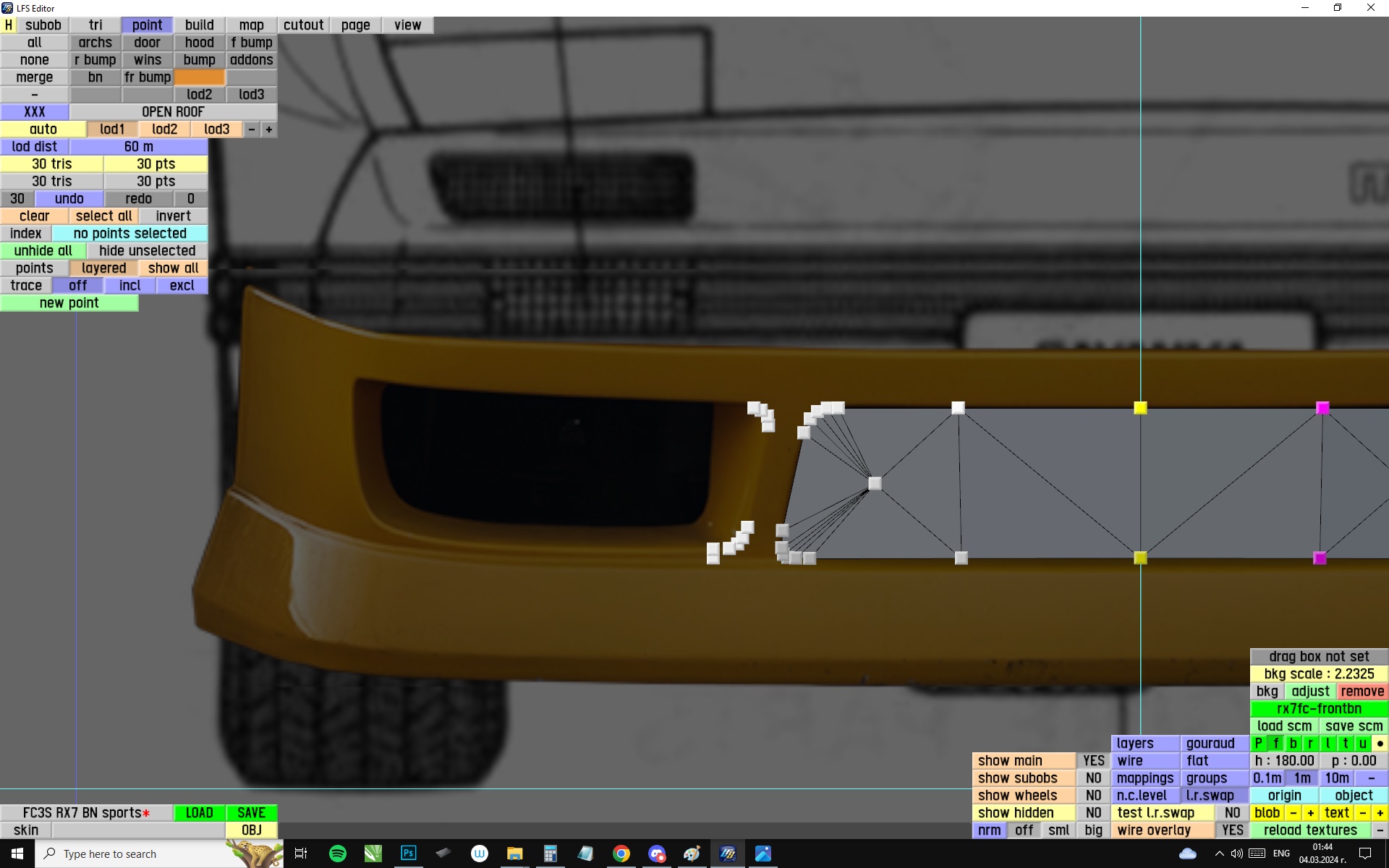Open Spotify from the taskbar
The width and height of the screenshot is (1389, 868).
pyautogui.click(x=337, y=854)
